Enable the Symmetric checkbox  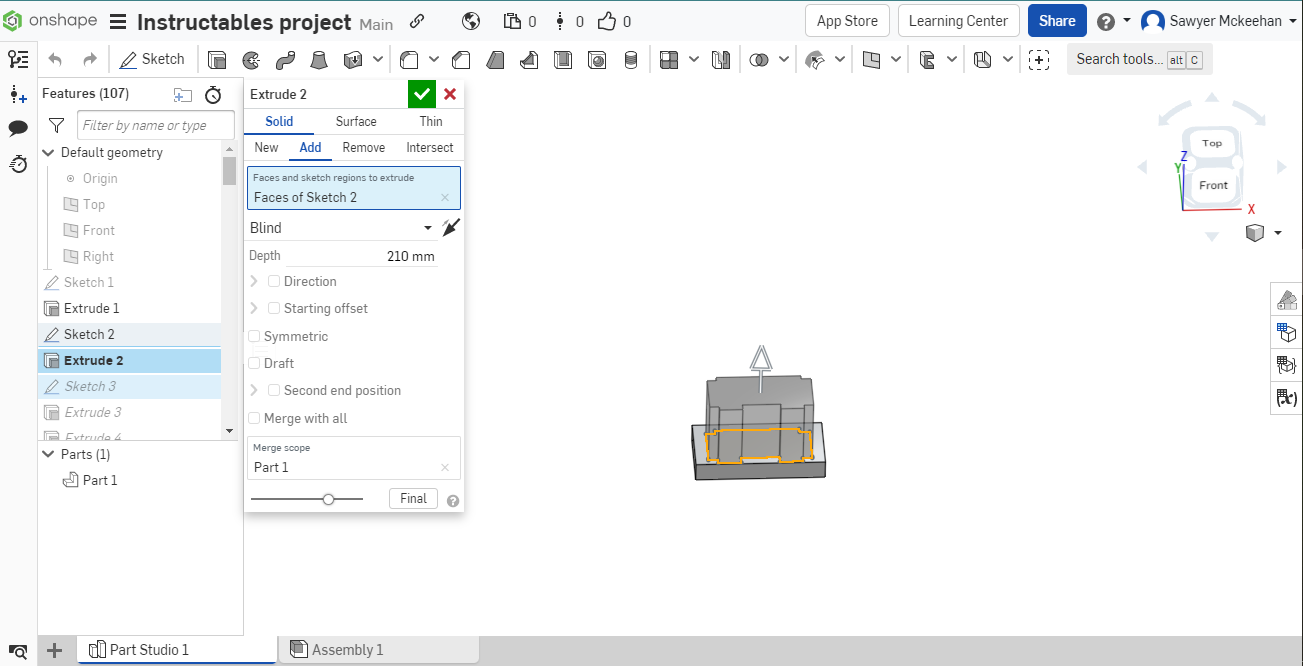[x=255, y=337]
